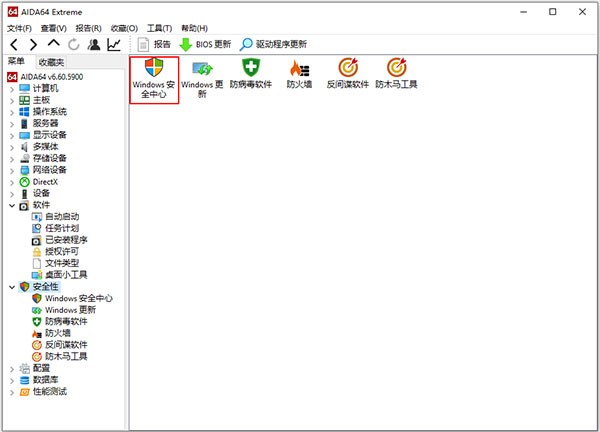Select 主板 label in the tree
The width and height of the screenshot is (600, 432).
(x=41, y=100)
